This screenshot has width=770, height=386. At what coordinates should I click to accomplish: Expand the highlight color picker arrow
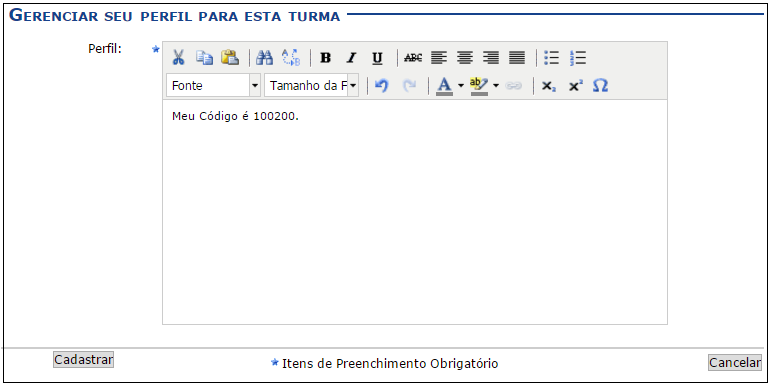click(x=496, y=85)
